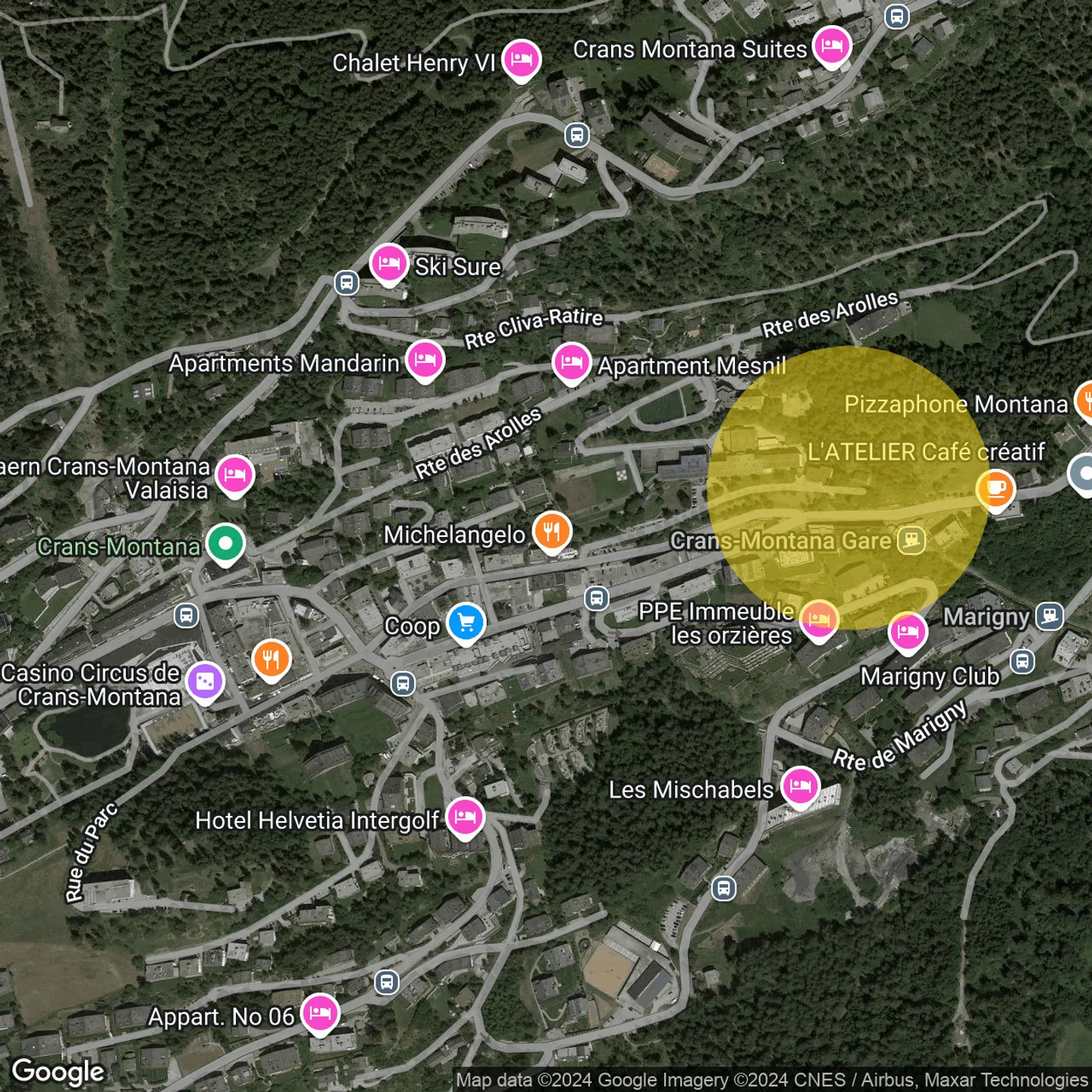Image resolution: width=1092 pixels, height=1092 pixels.
Task: Open L'ATELIER Café créatif coffee marker
Action: click(x=995, y=488)
